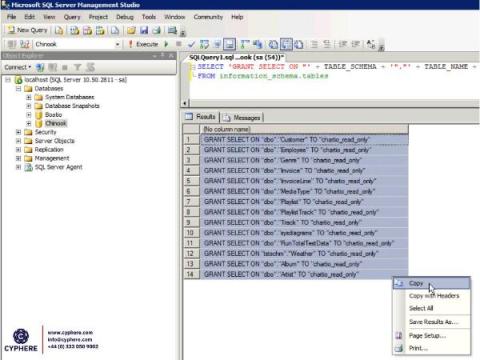Screen dimensions: 480x360
Task: Click the Object Explorer Refresh icon
Action: [90, 67]
